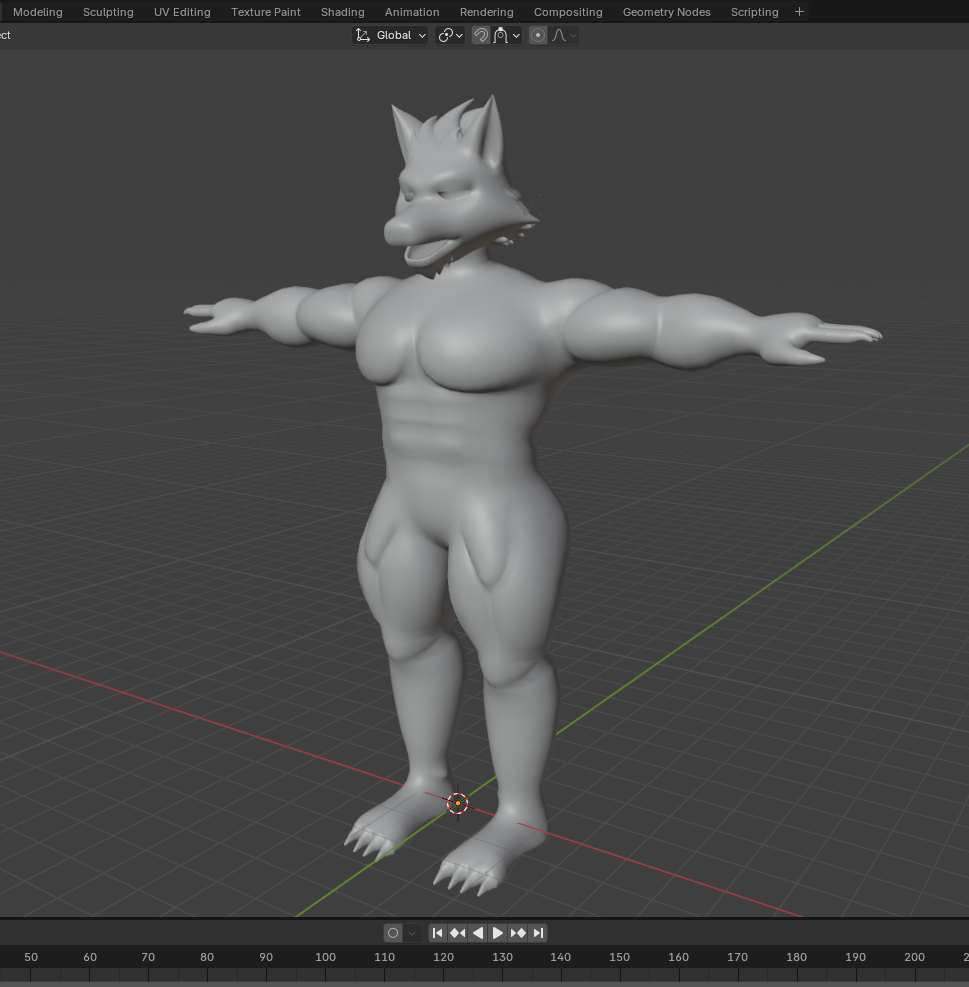The width and height of the screenshot is (969, 987).
Task: Jump to previous keyframe
Action: [458, 933]
